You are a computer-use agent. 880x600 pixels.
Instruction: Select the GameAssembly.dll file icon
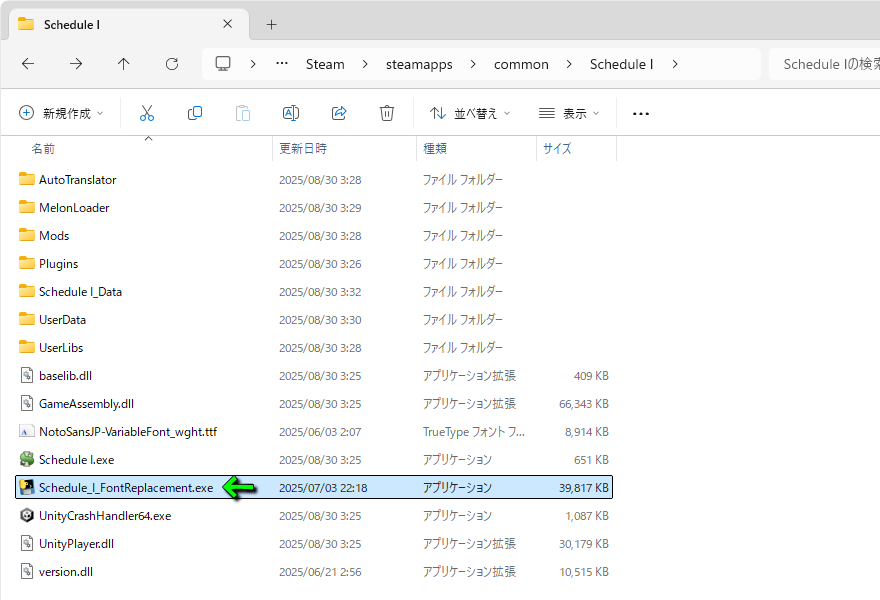26,403
